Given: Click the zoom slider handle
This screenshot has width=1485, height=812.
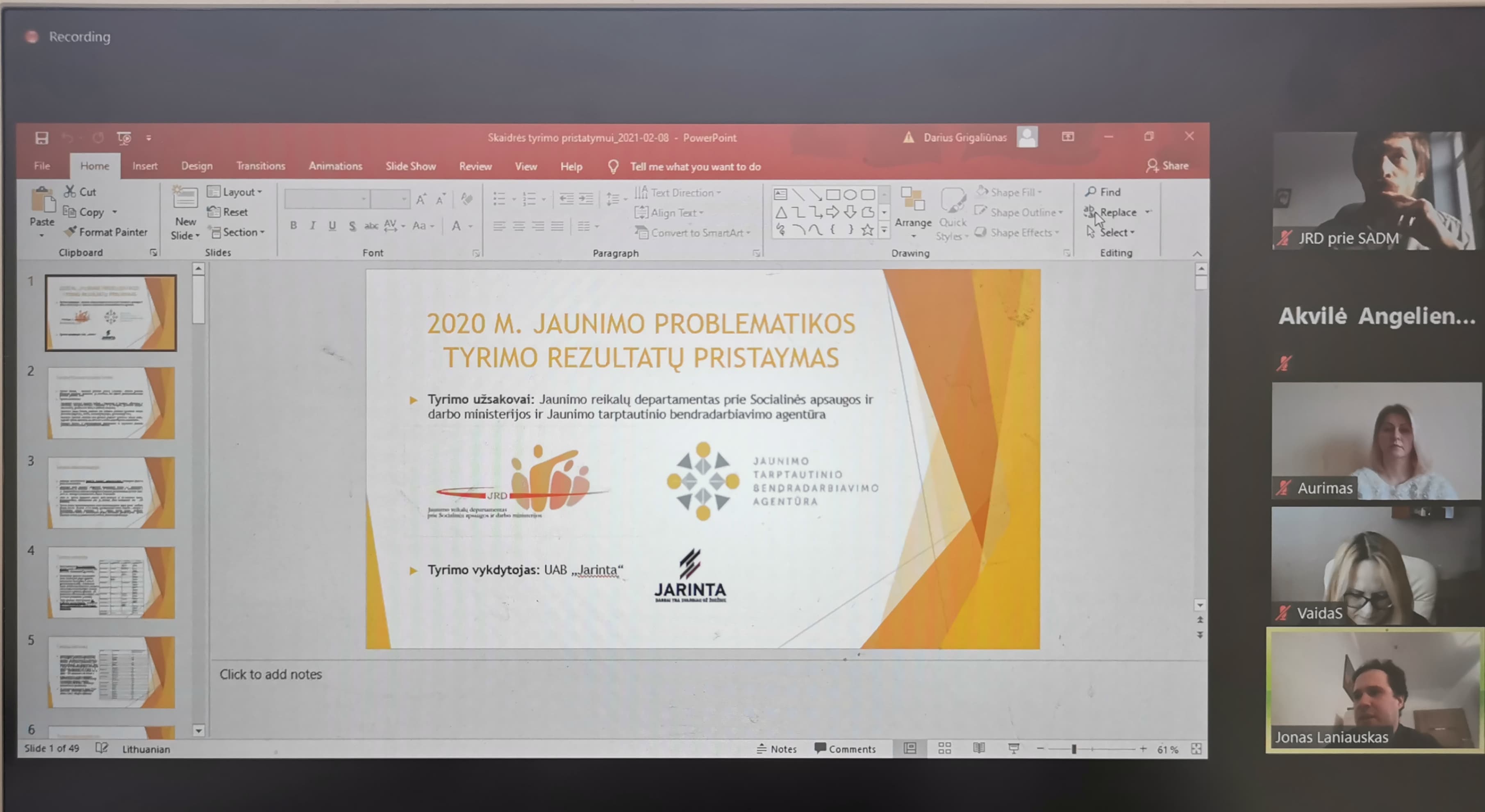Looking at the screenshot, I should tap(1074, 749).
